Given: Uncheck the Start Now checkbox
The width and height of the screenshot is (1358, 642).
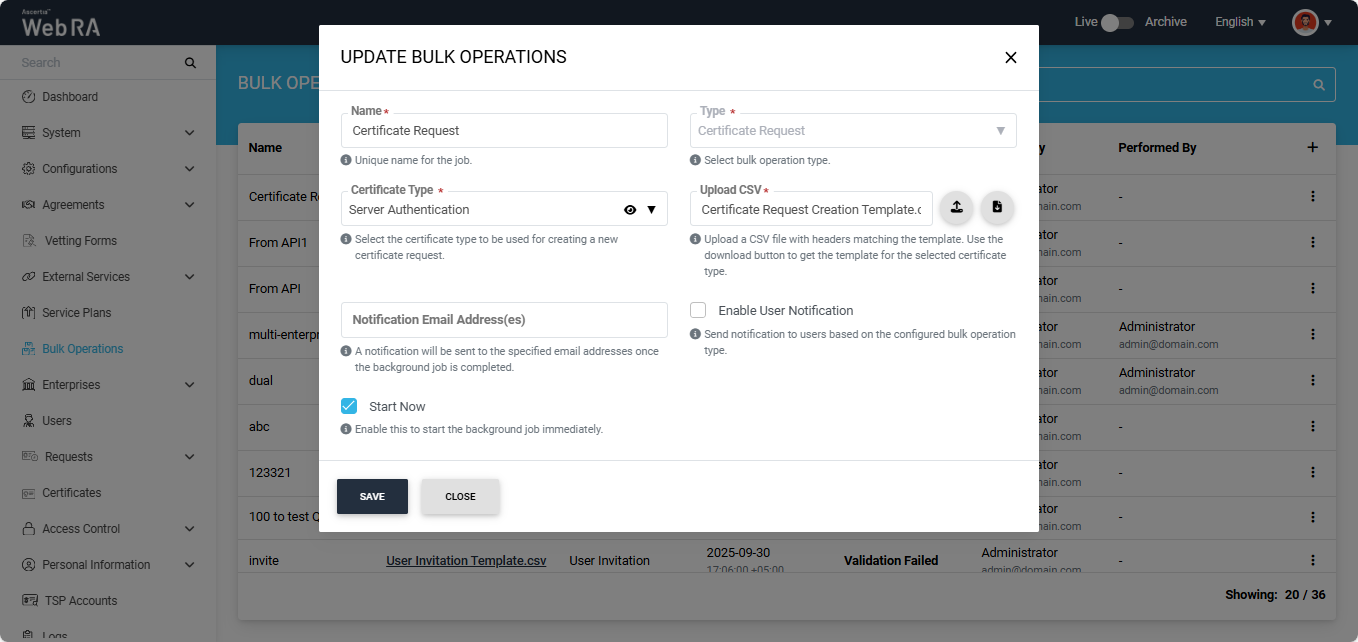Looking at the screenshot, I should click(349, 406).
